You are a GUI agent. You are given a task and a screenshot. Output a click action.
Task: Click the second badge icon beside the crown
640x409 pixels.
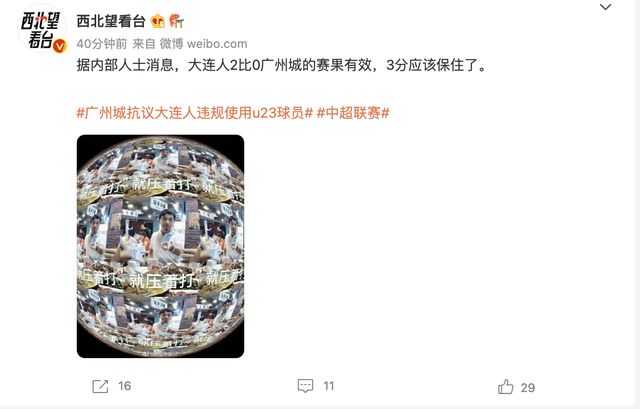(x=176, y=21)
